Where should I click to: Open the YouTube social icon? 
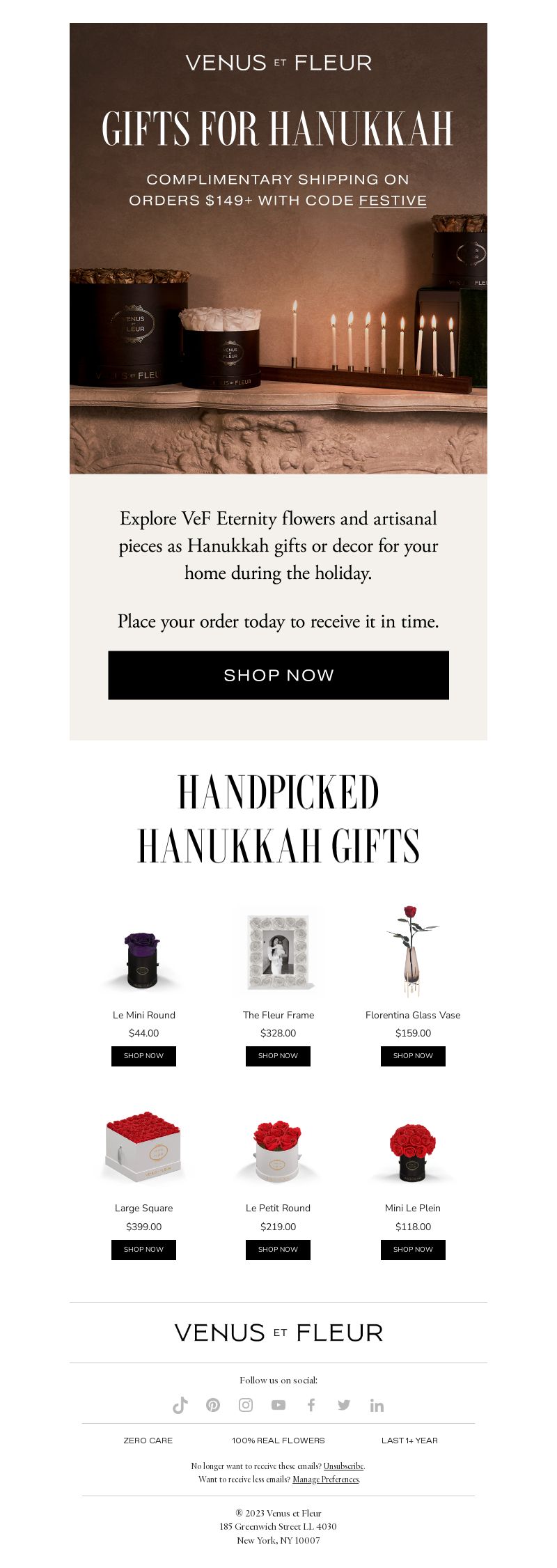[278, 1405]
